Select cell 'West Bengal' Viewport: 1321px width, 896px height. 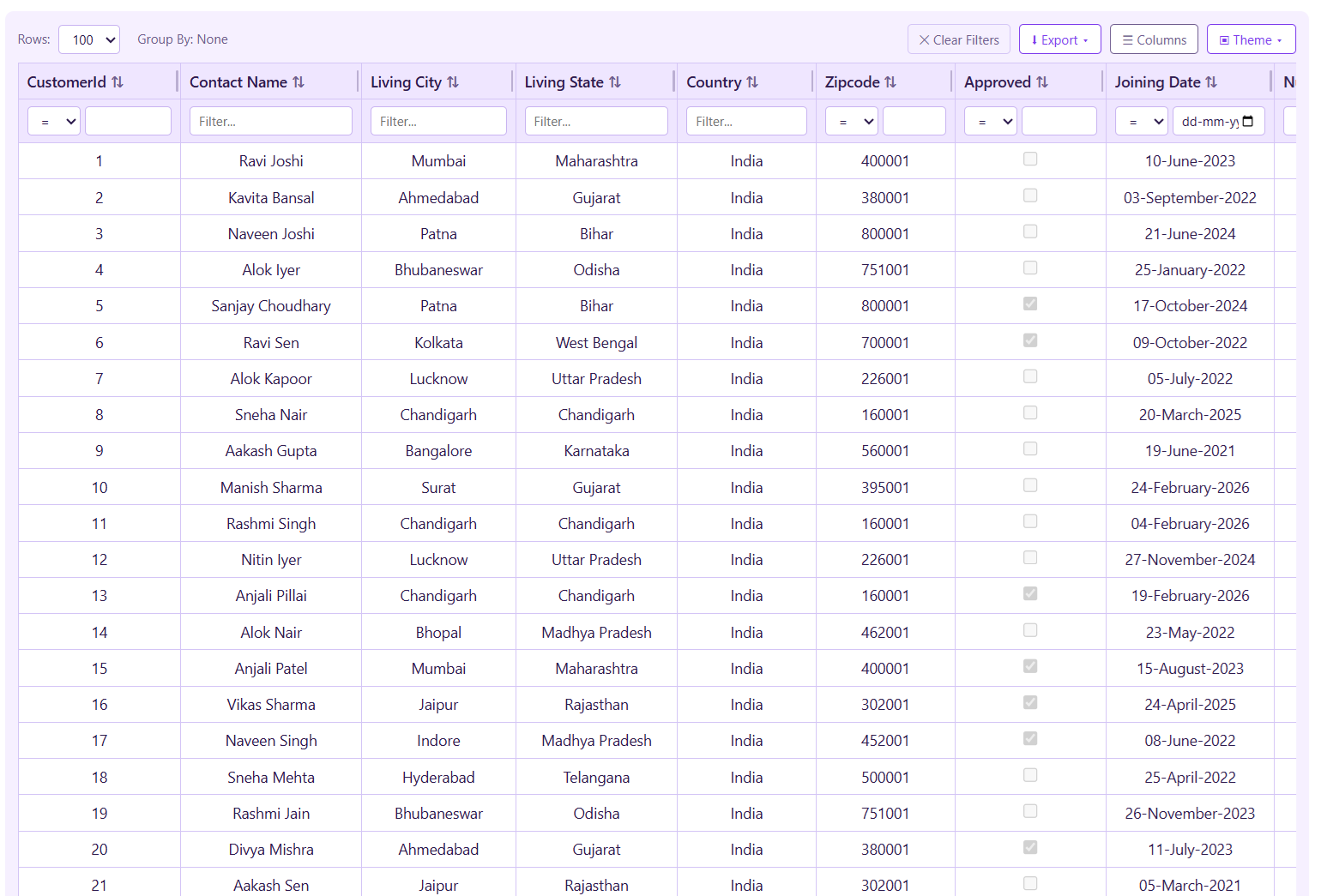pos(596,343)
